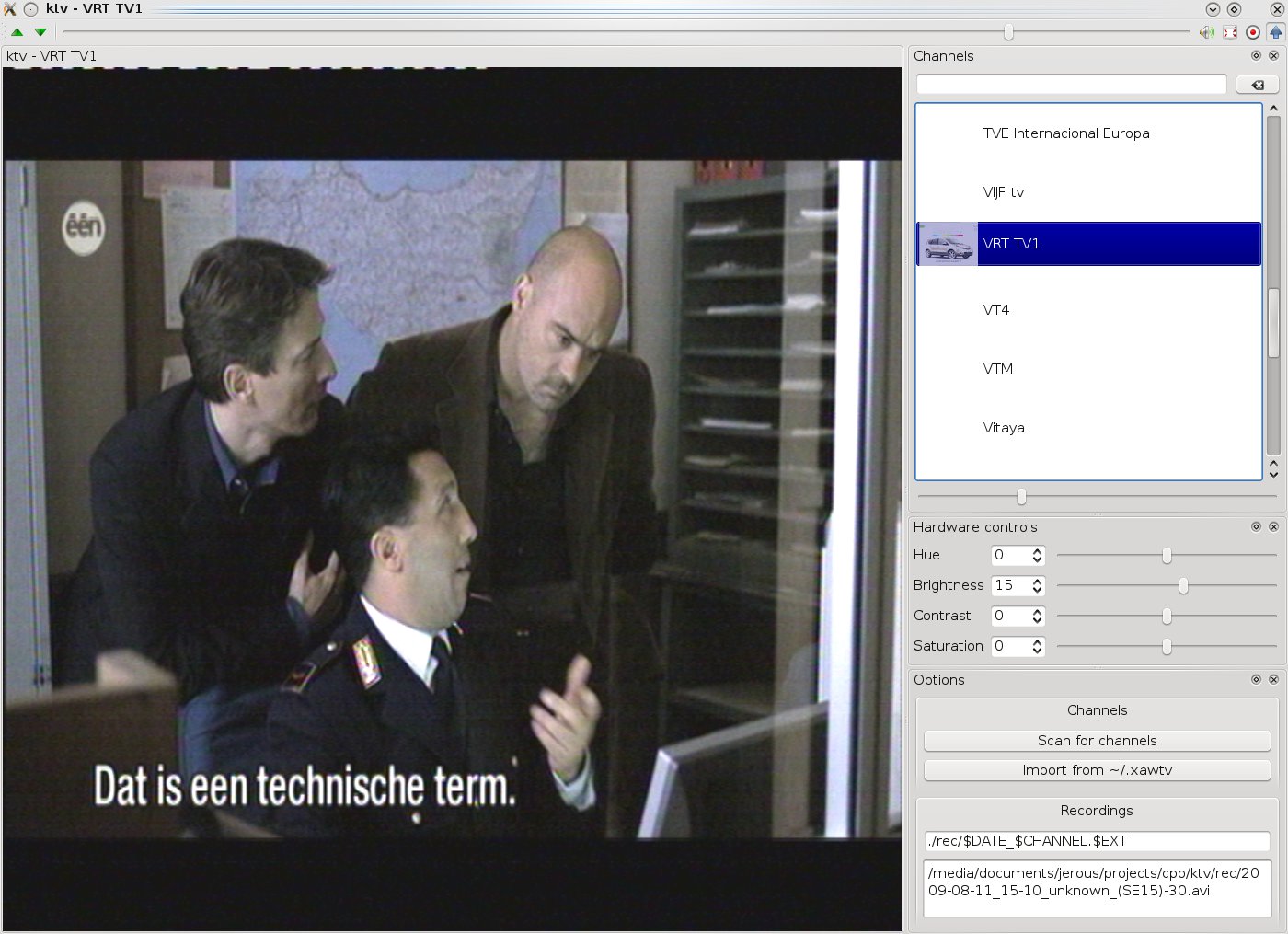Increase the Hue value by one step
Image resolution: width=1288 pixels, height=934 pixels.
click(1038, 551)
